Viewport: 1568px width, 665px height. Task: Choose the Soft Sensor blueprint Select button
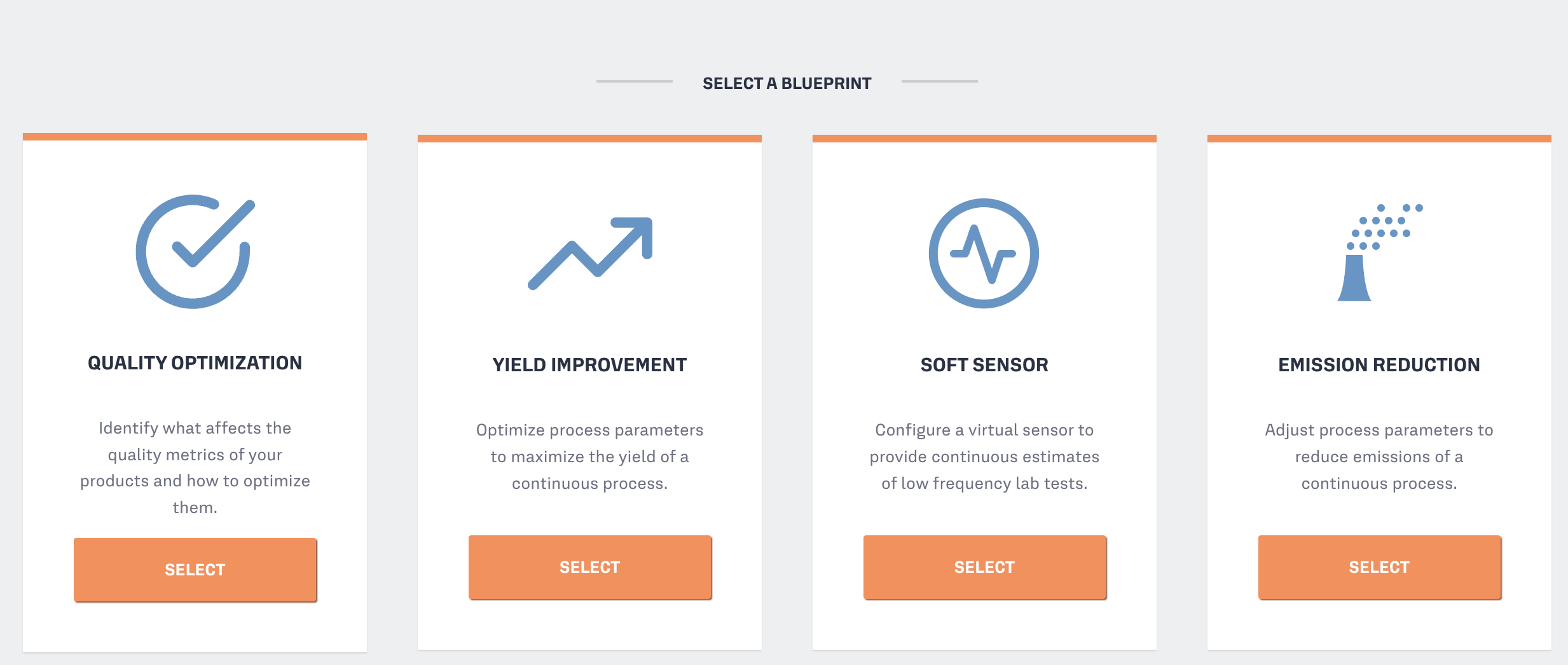pyautogui.click(x=984, y=567)
